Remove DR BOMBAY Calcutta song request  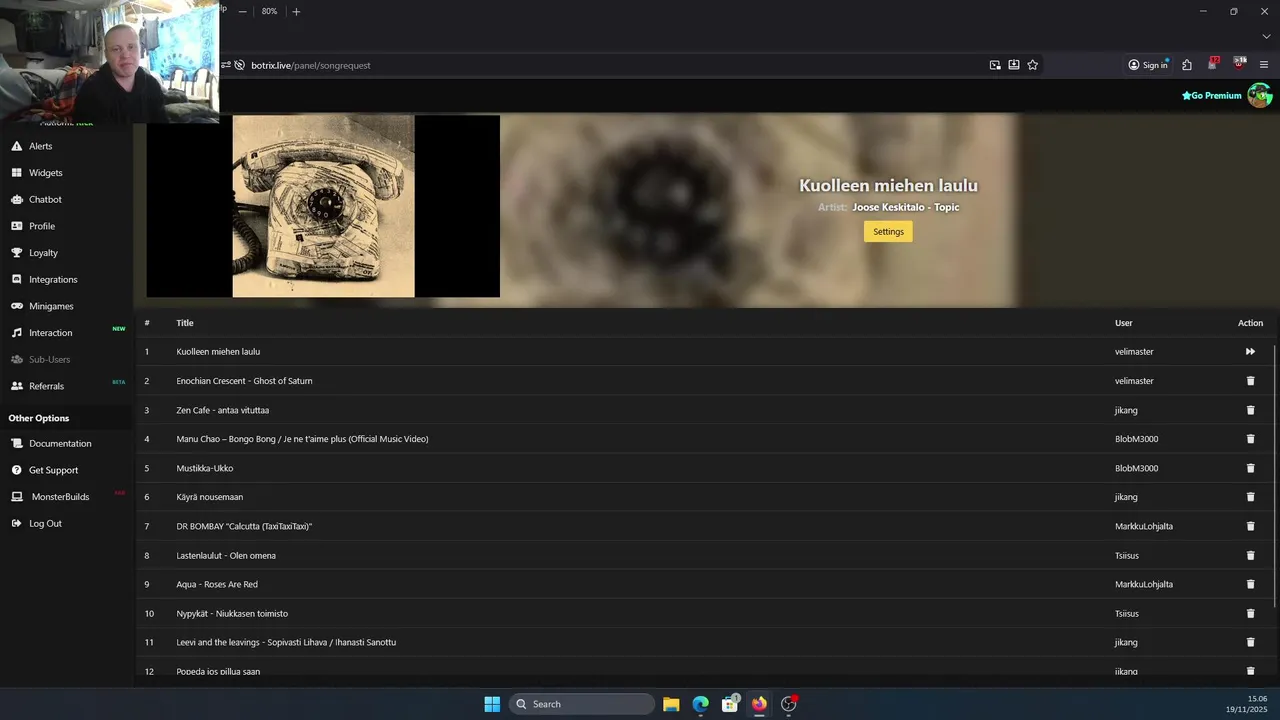(x=1250, y=526)
